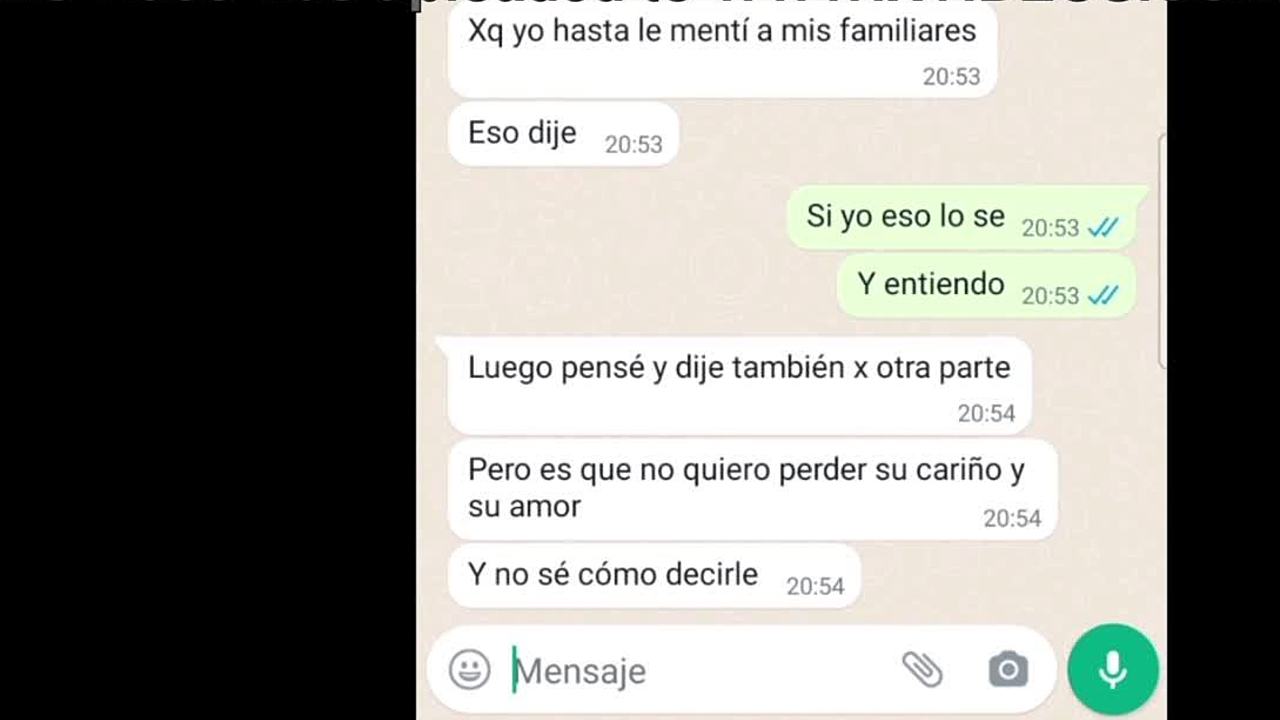The image size is (1280, 720).
Task: Tap the 20:54 timestamp under 'su amor'
Action: coord(1012,518)
